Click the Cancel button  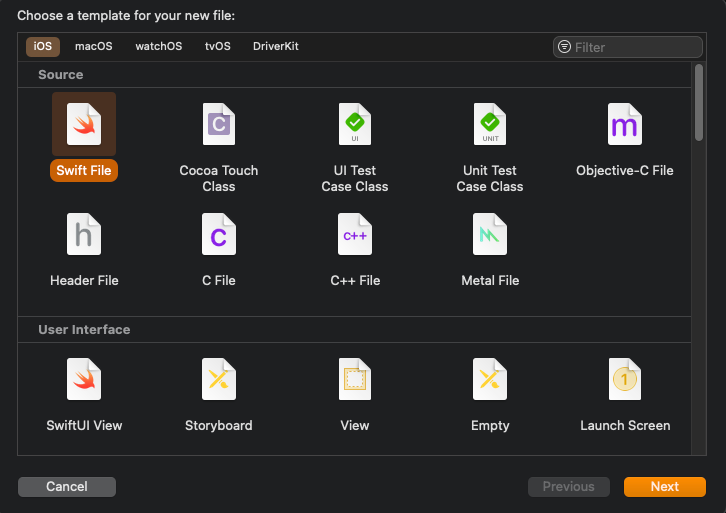pos(67,487)
